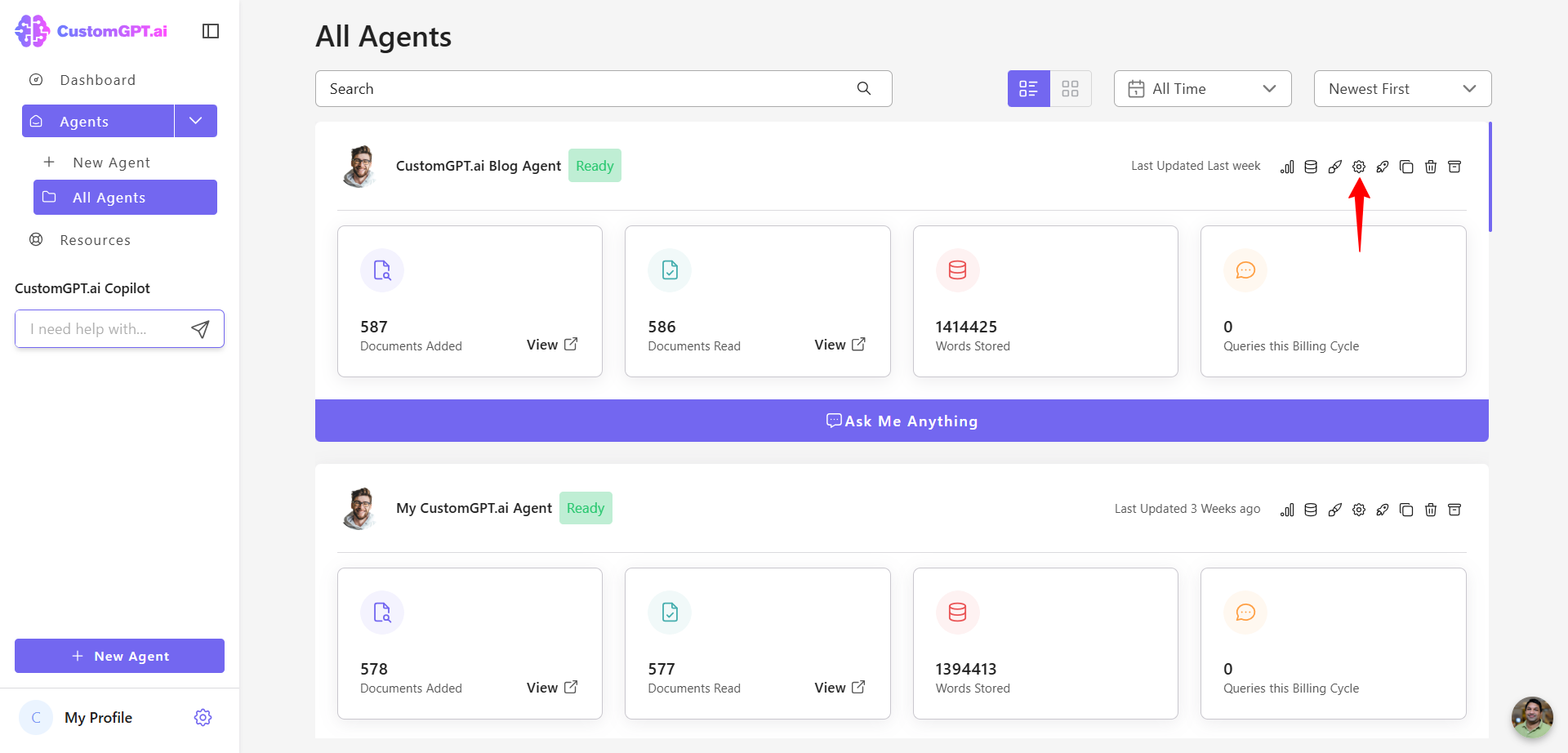Click the purple New Agent button
The image size is (1568, 753).
(119, 656)
